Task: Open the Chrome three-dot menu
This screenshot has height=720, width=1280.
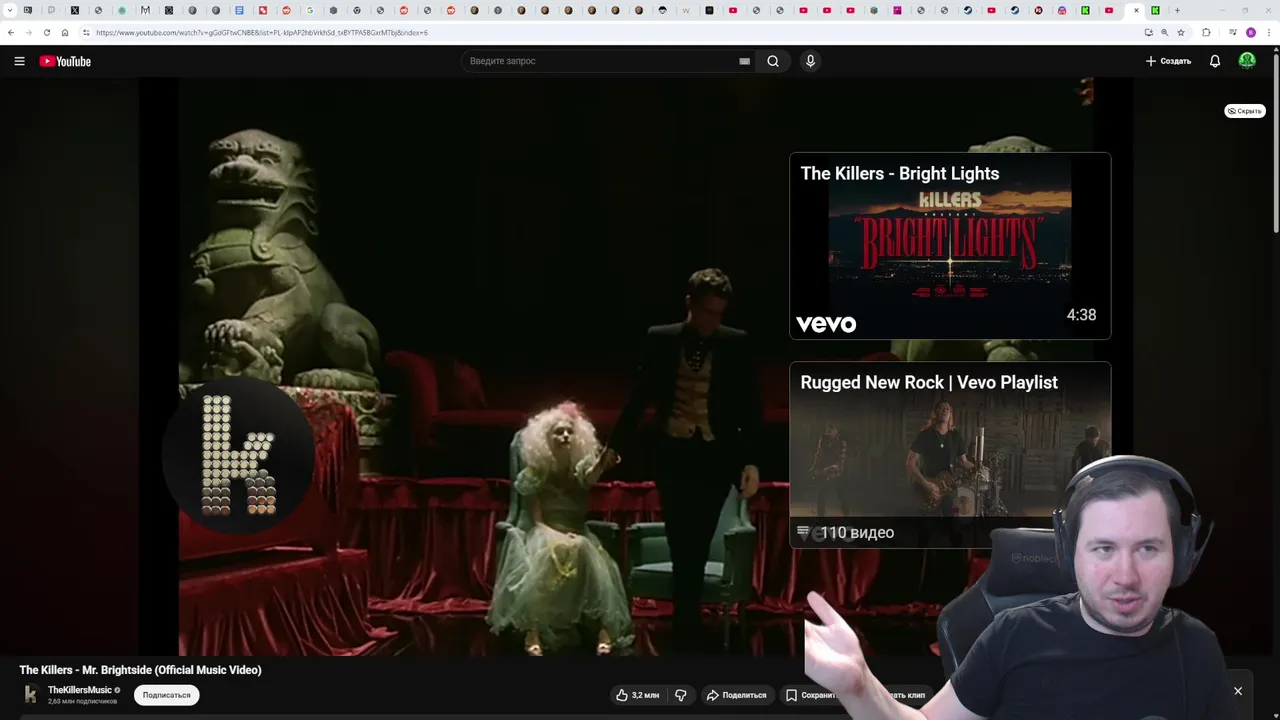Action: 1269,32
